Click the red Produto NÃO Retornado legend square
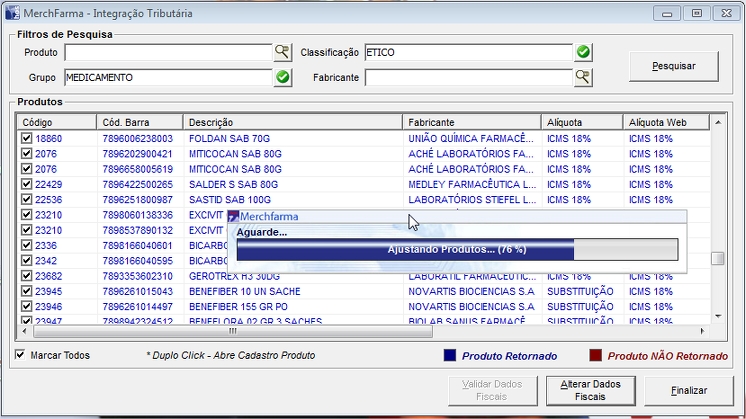This screenshot has width=746, height=419. [x=595, y=355]
